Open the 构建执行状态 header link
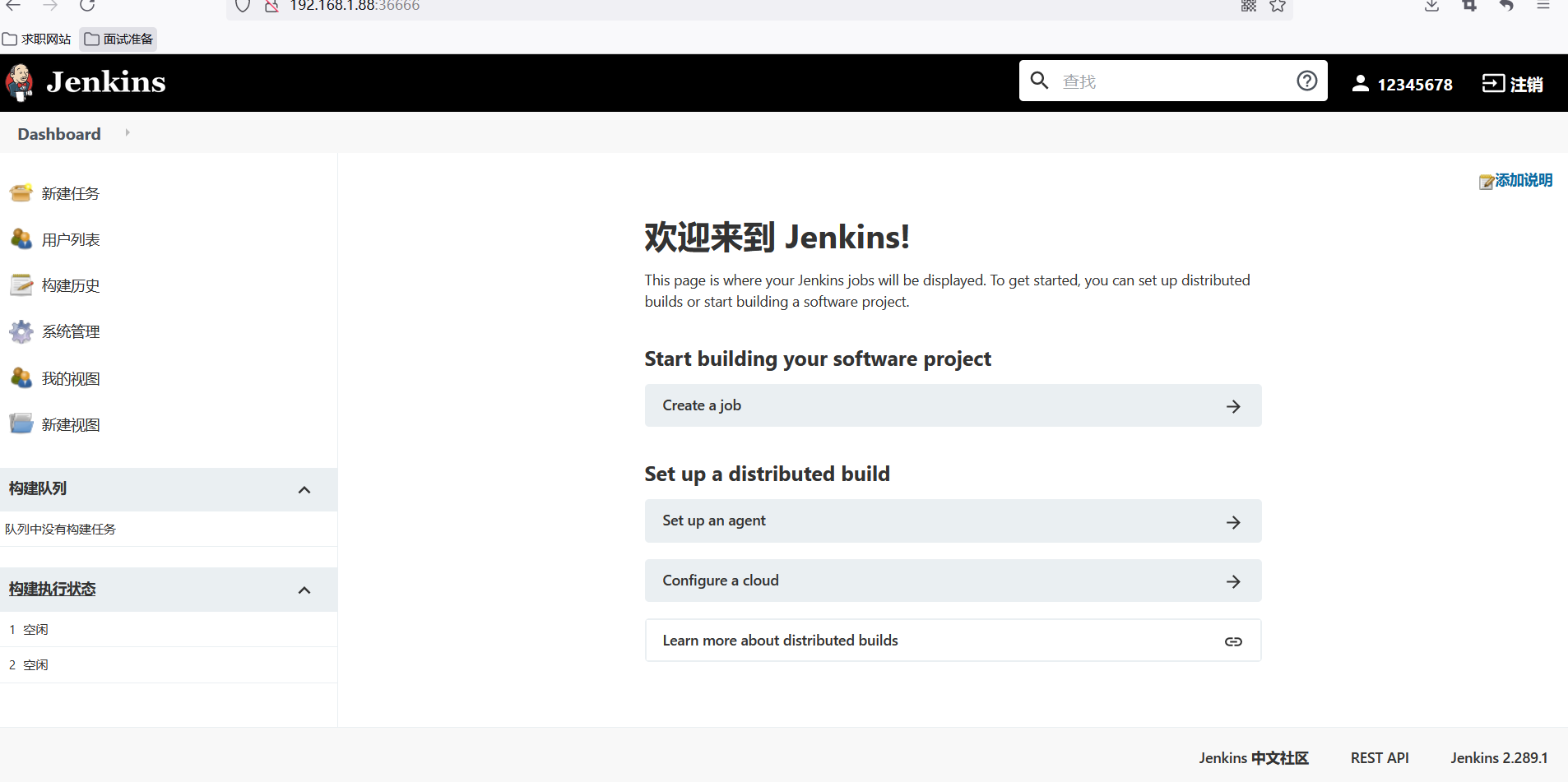 (x=53, y=589)
